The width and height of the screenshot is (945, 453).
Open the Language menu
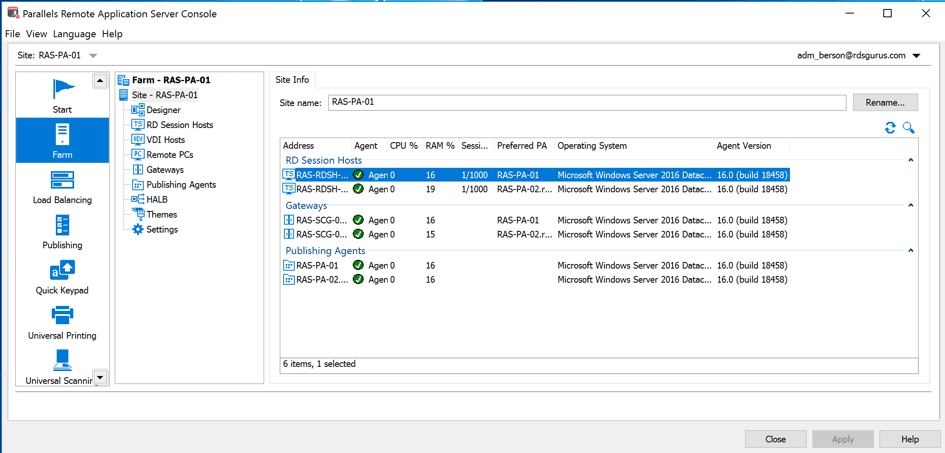click(74, 34)
